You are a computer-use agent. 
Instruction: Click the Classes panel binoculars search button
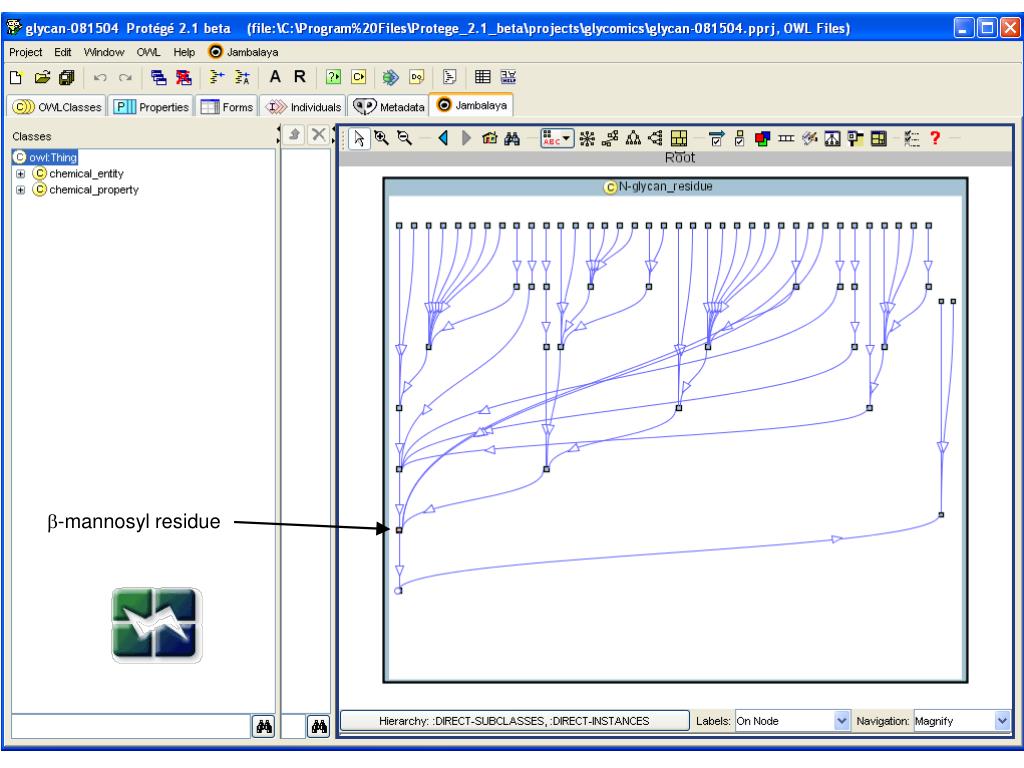(264, 726)
